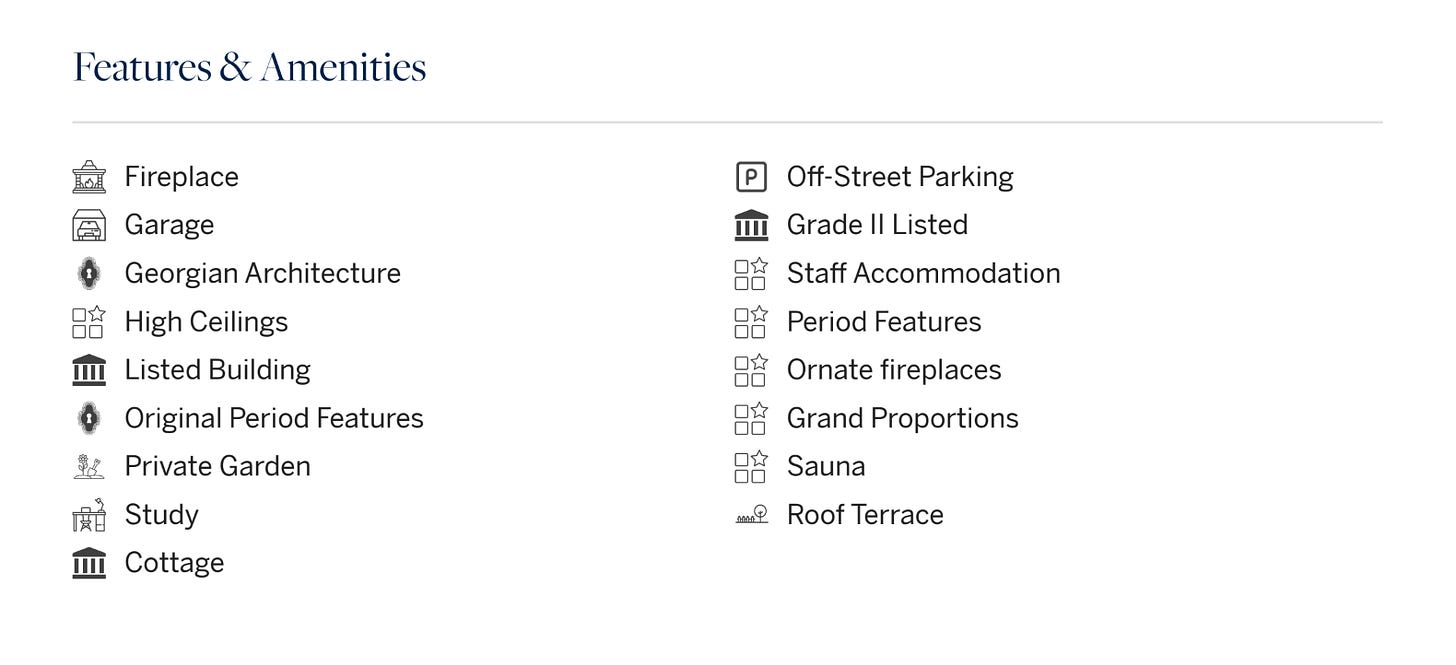Click the Off-Street Parking P icon
The image size is (1456, 665).
(751, 177)
